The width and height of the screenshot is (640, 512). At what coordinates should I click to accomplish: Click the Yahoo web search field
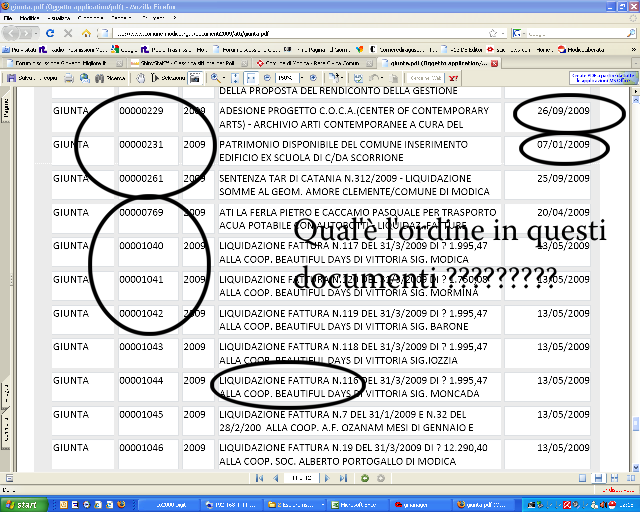pos(425,78)
